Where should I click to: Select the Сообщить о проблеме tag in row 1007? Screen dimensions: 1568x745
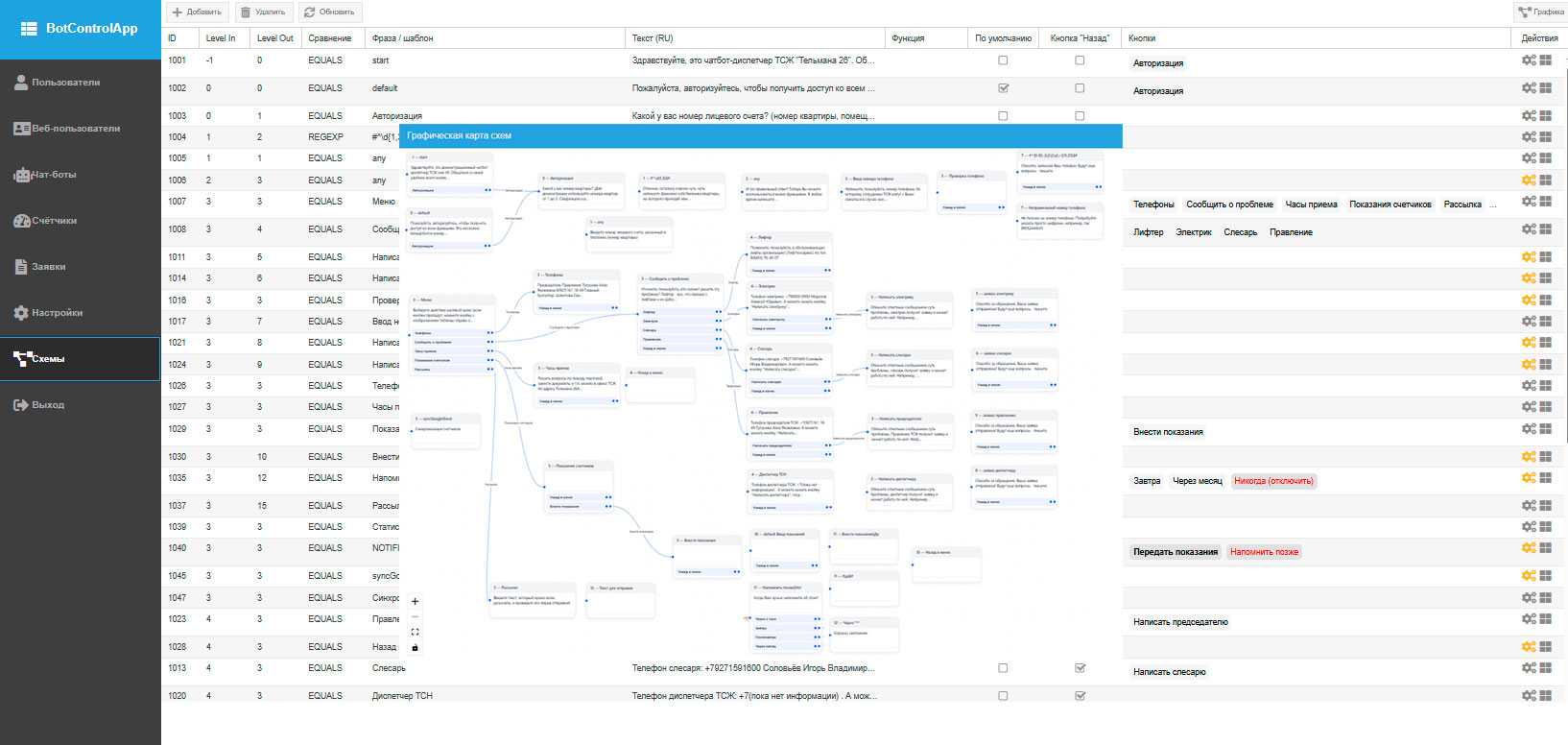(1229, 204)
